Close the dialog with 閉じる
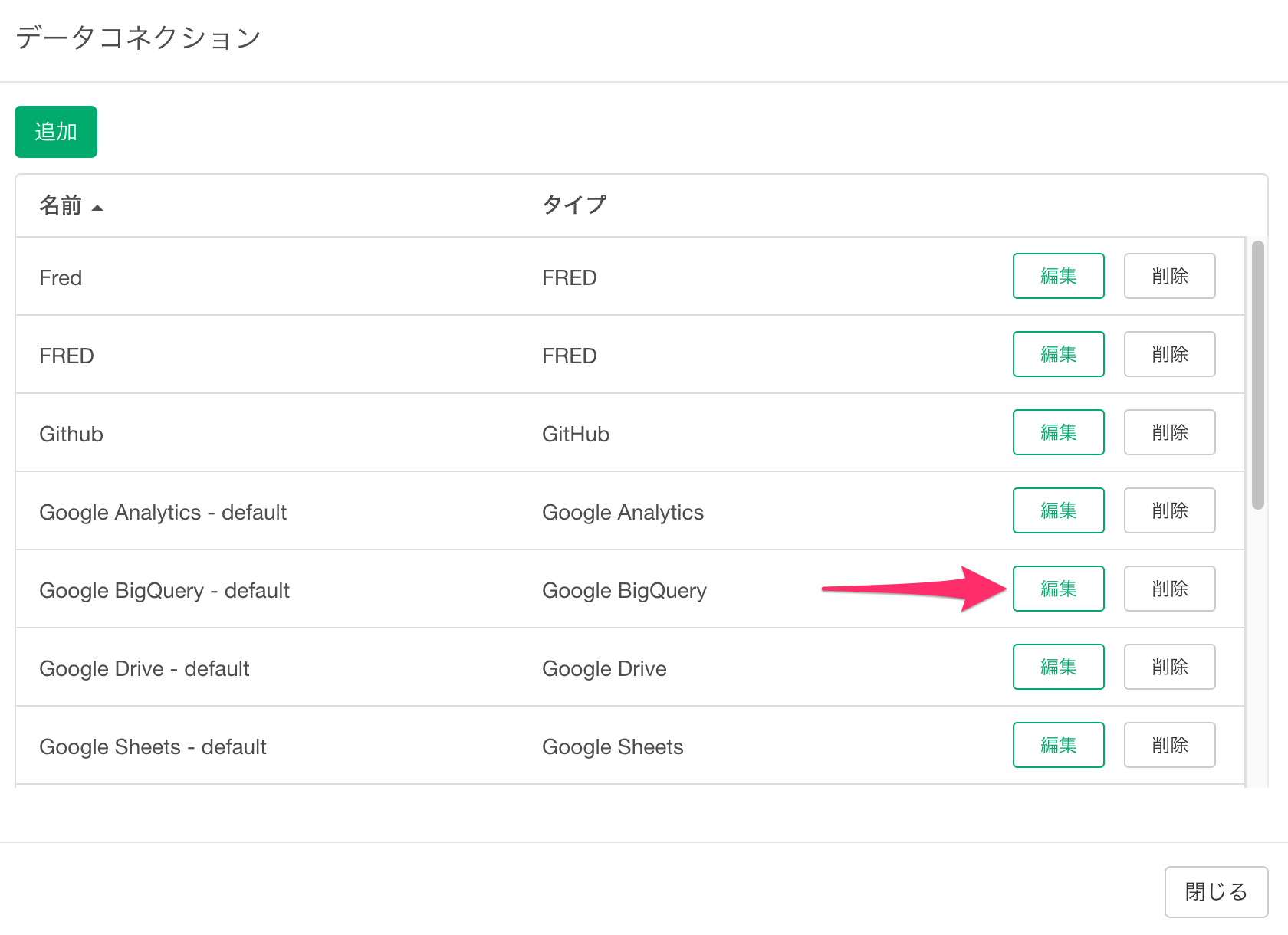1288x935 pixels. [1216, 892]
